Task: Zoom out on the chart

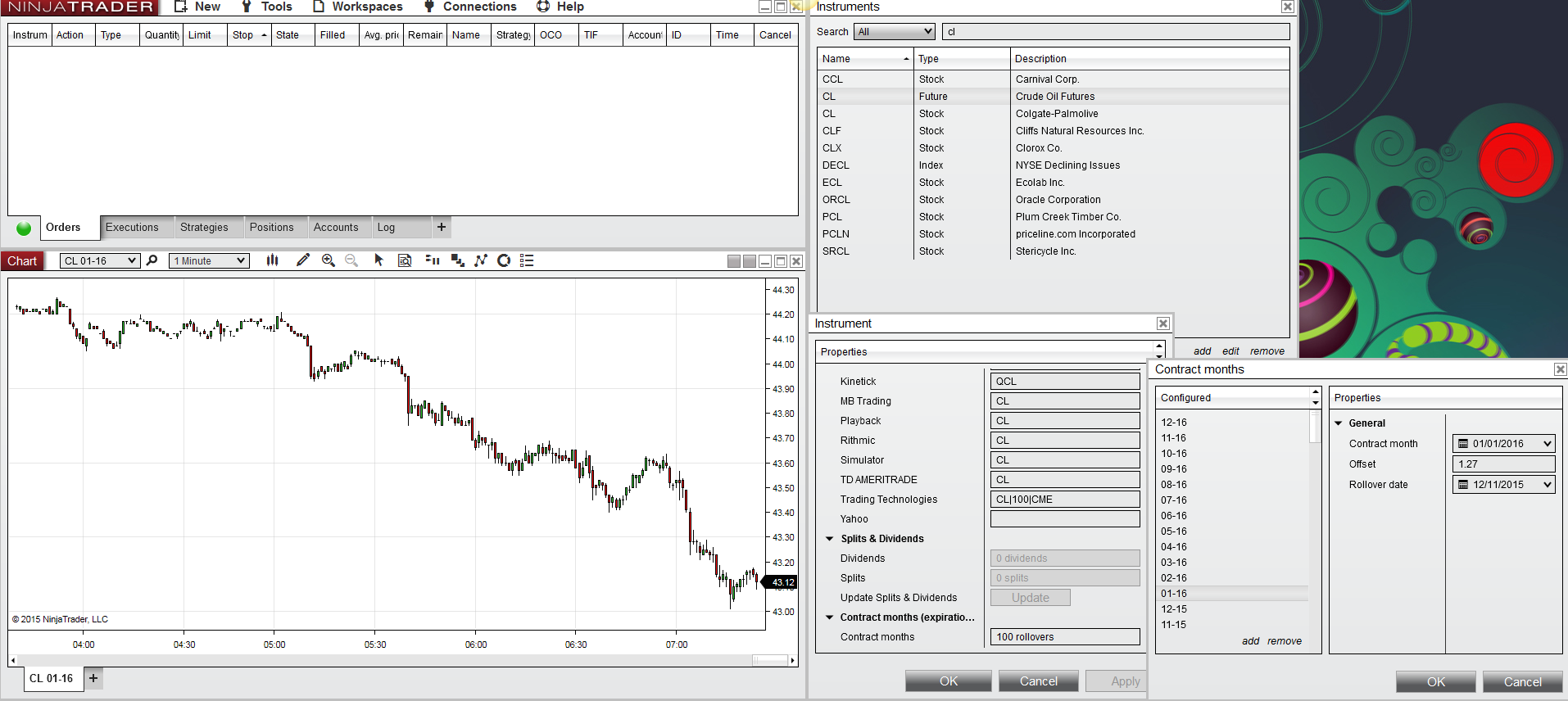Action: (351, 260)
